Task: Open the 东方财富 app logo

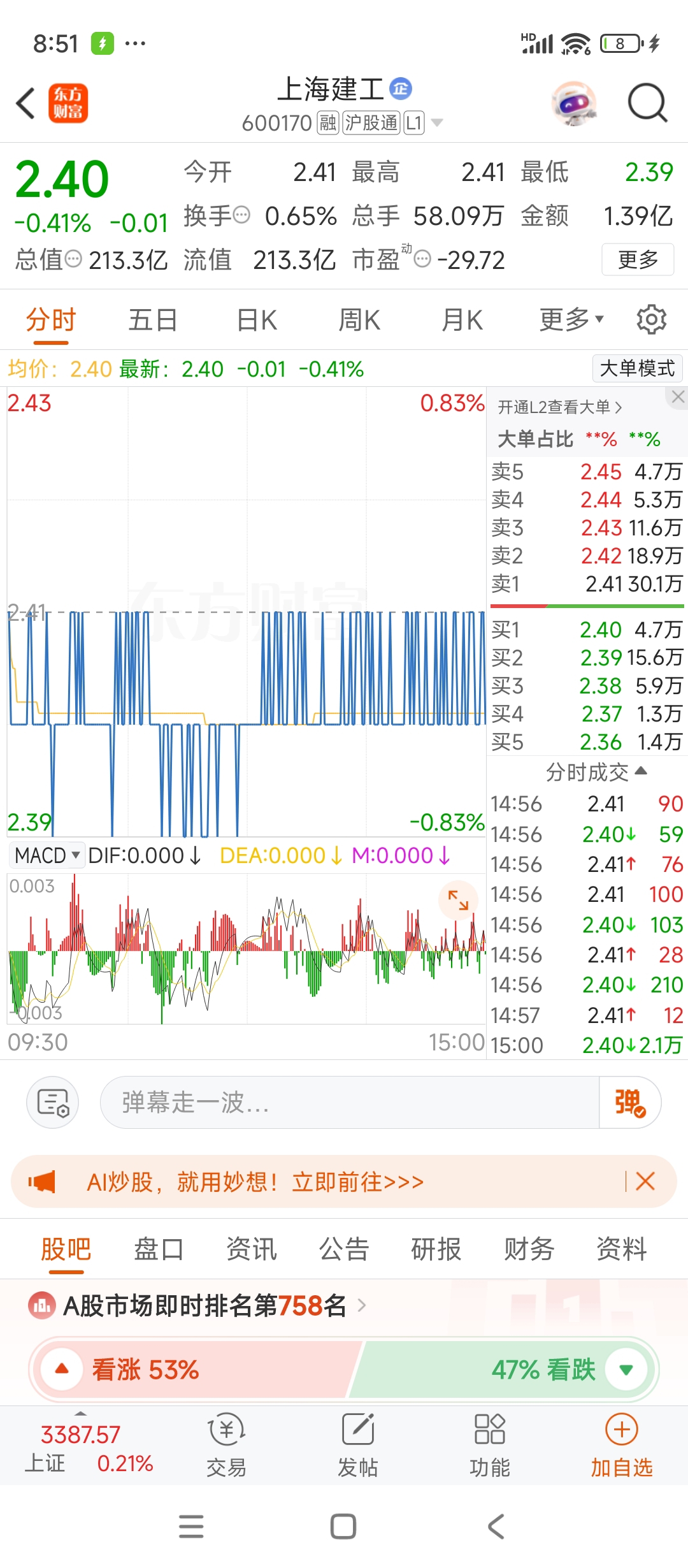Action: pyautogui.click(x=68, y=103)
